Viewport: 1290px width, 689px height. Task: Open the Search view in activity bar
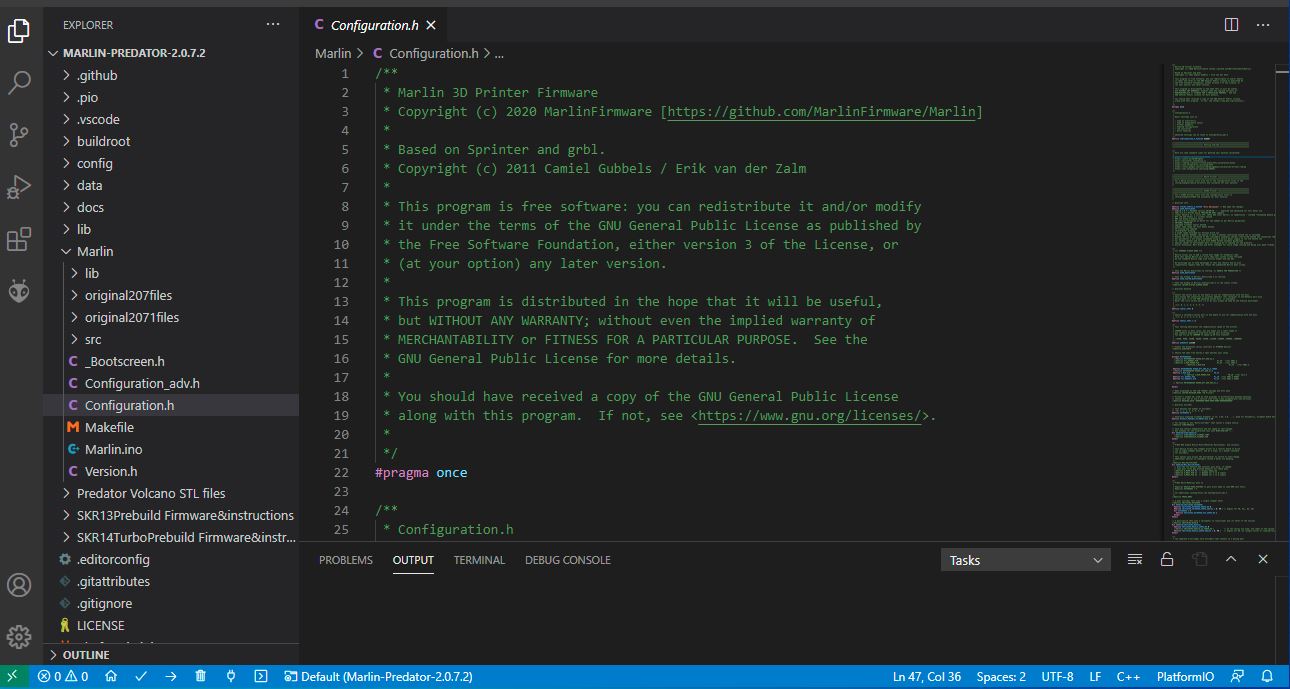(x=19, y=82)
